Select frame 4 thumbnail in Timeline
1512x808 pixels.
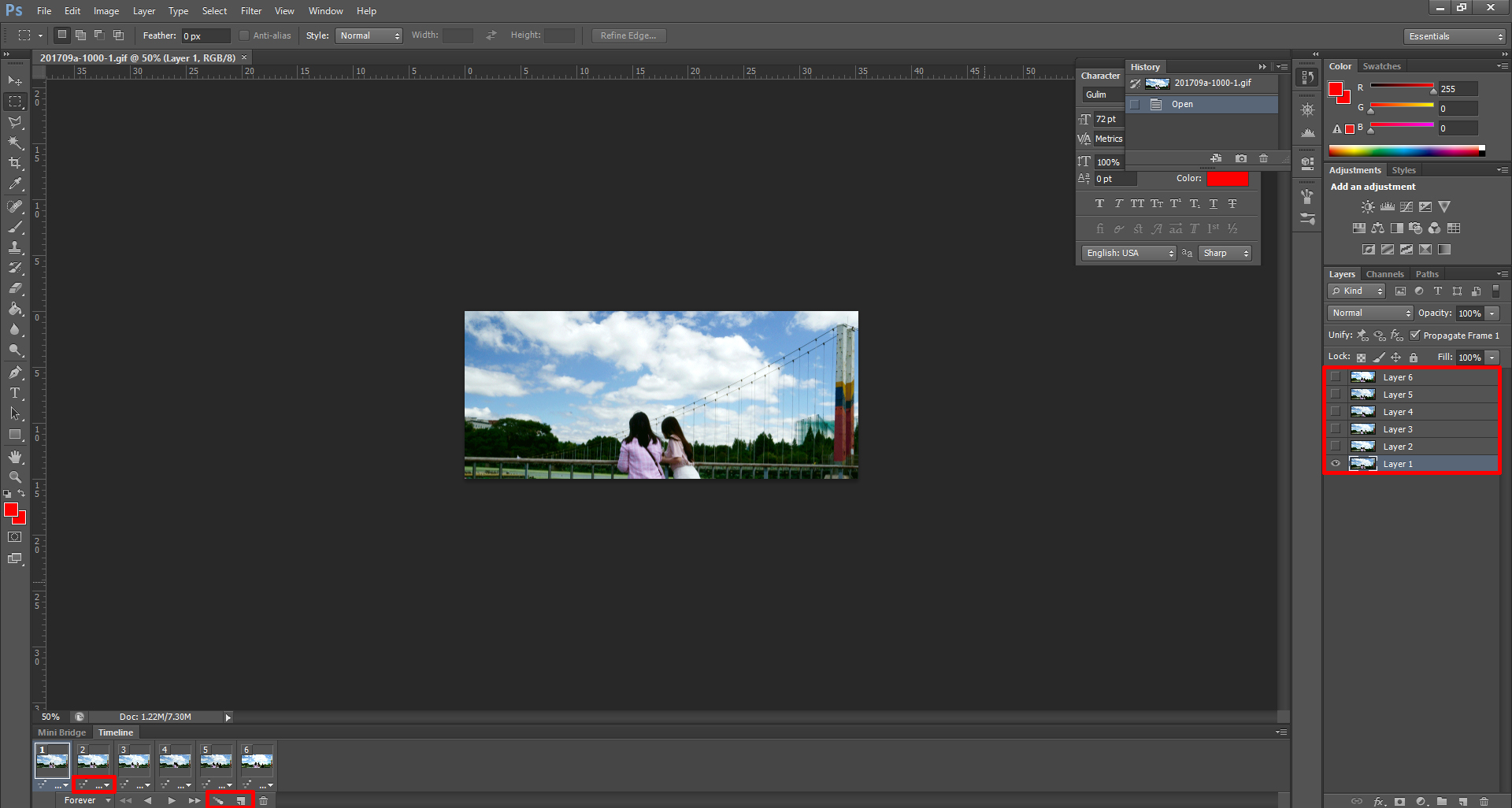click(175, 761)
